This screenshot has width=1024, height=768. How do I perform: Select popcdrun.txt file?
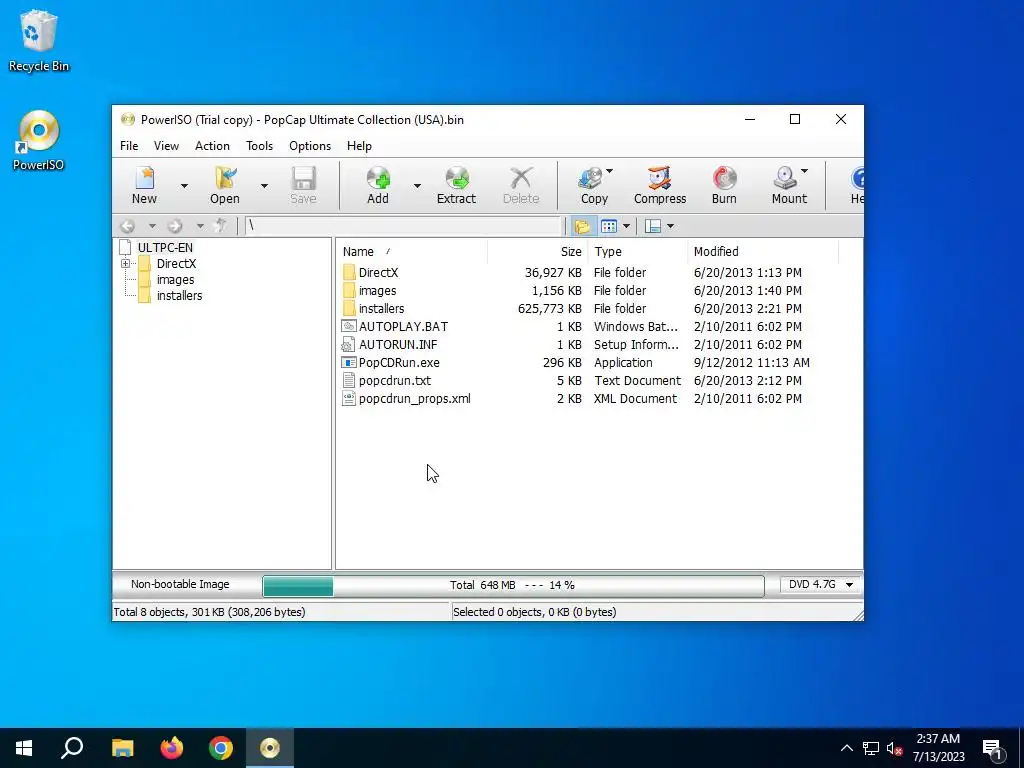394,381
